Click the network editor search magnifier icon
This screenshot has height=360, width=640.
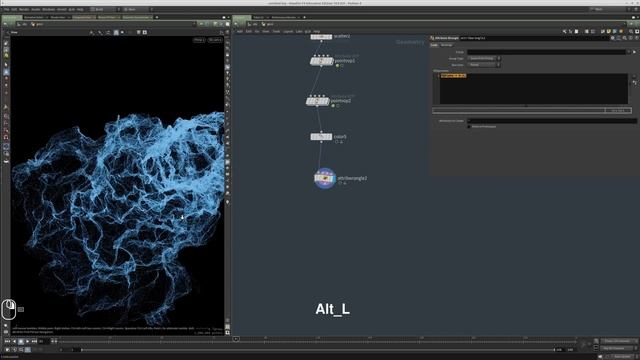click(631, 31)
